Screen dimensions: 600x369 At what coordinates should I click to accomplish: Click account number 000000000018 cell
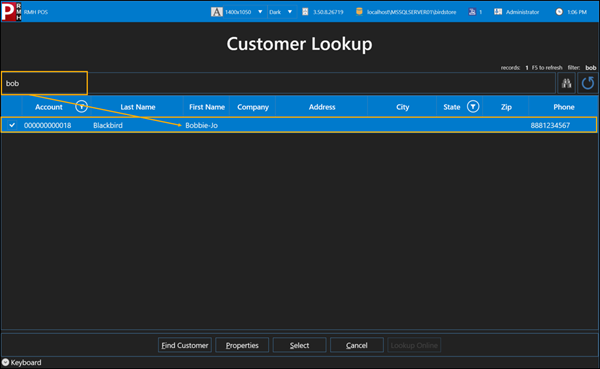point(47,125)
